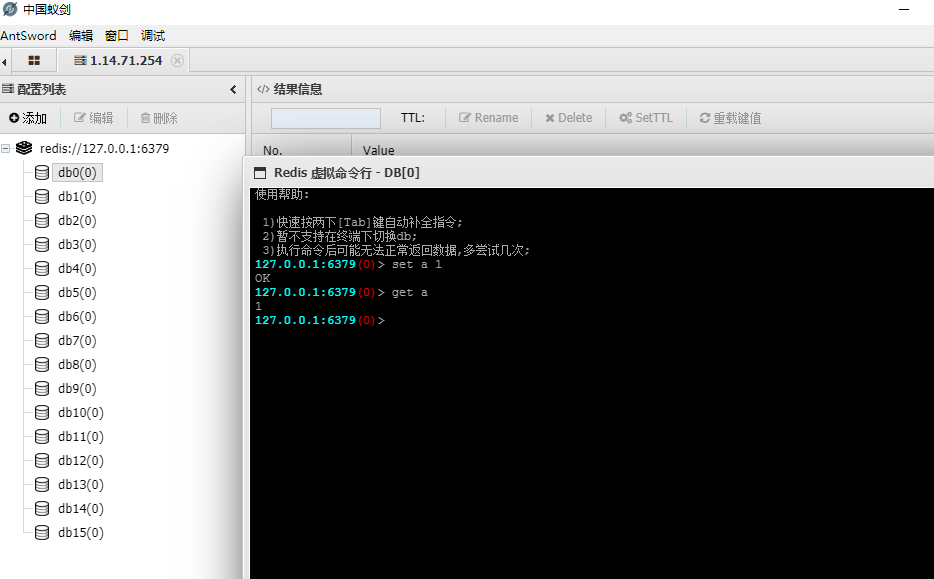934x579 pixels.
Task: Click the 编辑 toolbar button
Action: pos(94,118)
